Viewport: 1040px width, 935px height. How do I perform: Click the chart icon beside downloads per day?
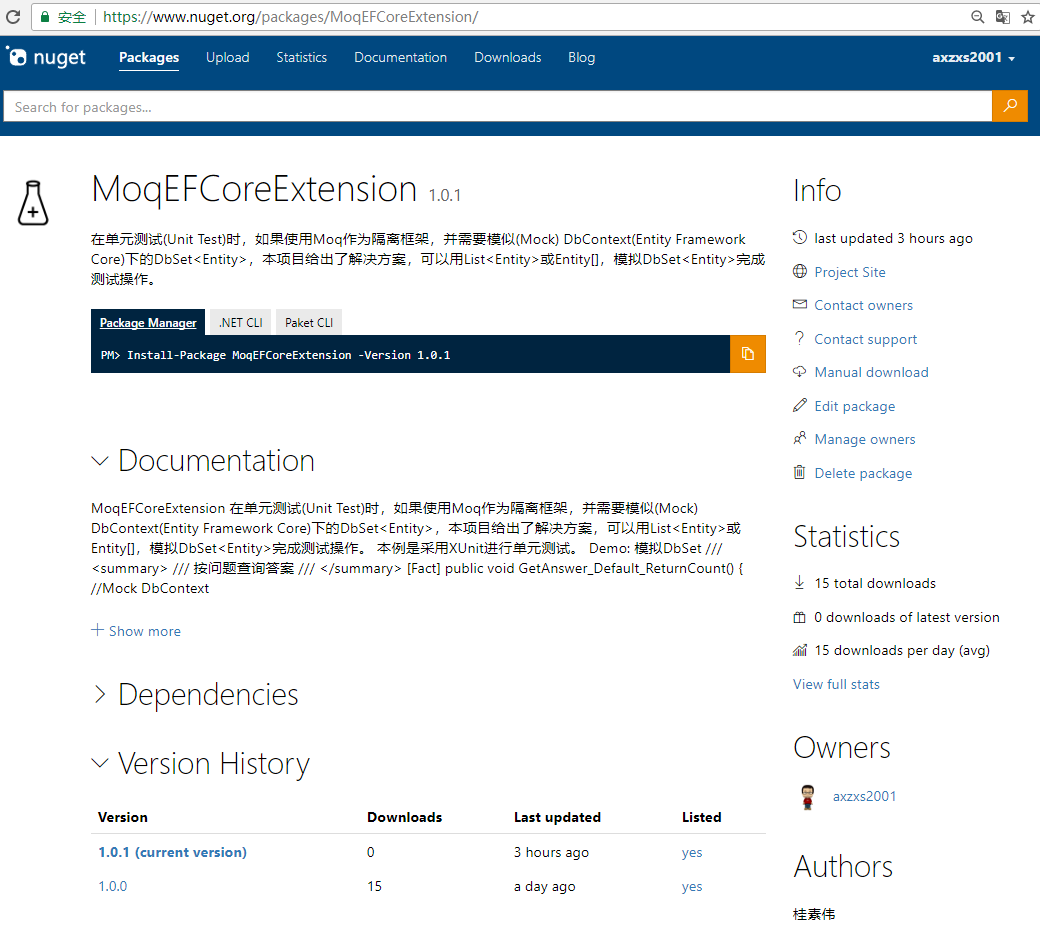800,650
